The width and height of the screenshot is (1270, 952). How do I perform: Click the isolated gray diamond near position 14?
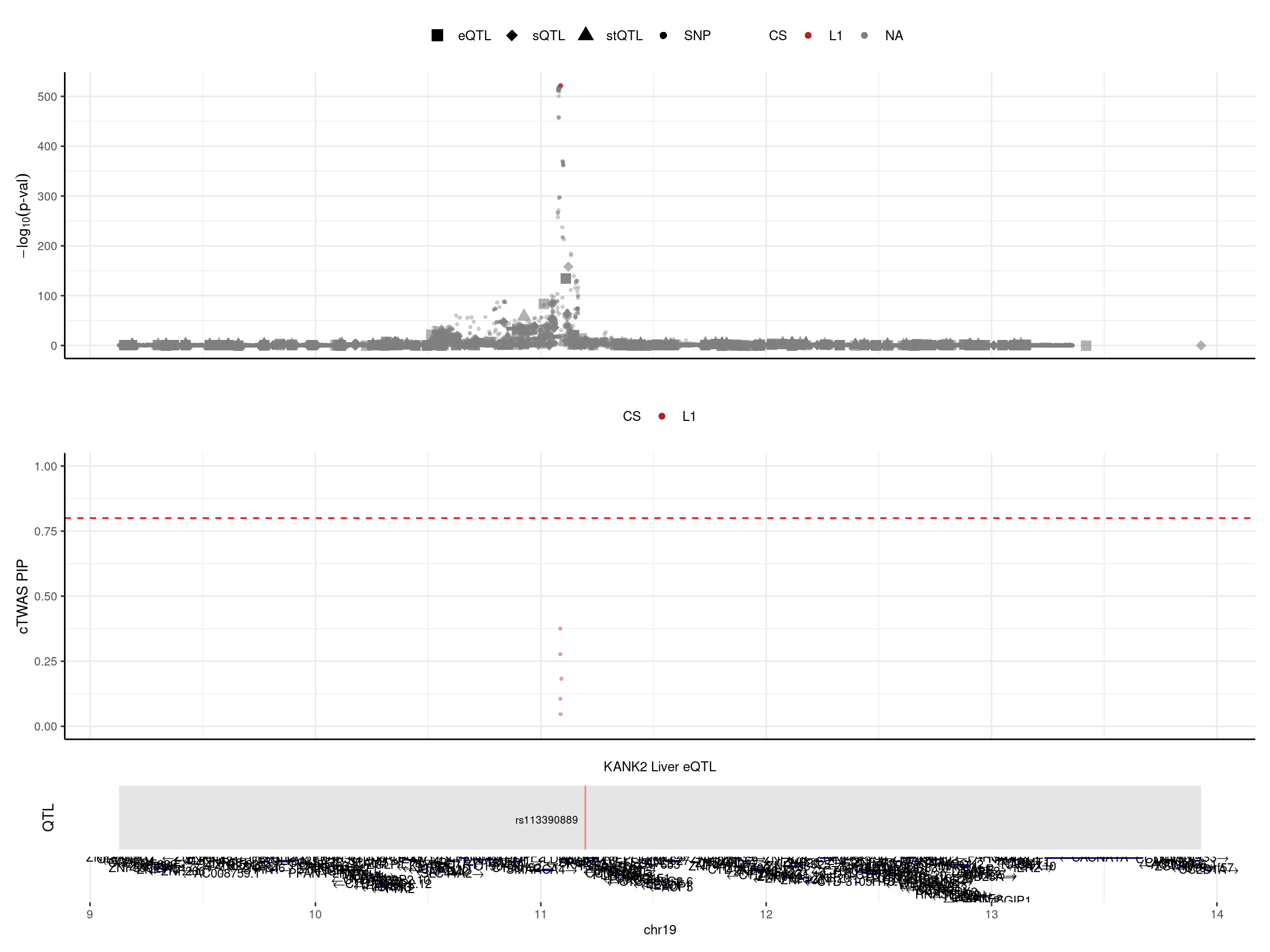click(1201, 345)
